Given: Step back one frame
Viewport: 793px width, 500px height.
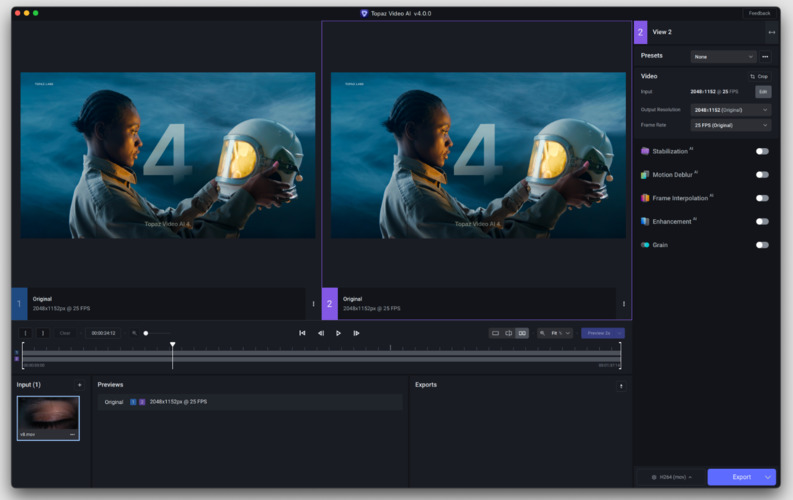Looking at the screenshot, I should click(x=321, y=333).
